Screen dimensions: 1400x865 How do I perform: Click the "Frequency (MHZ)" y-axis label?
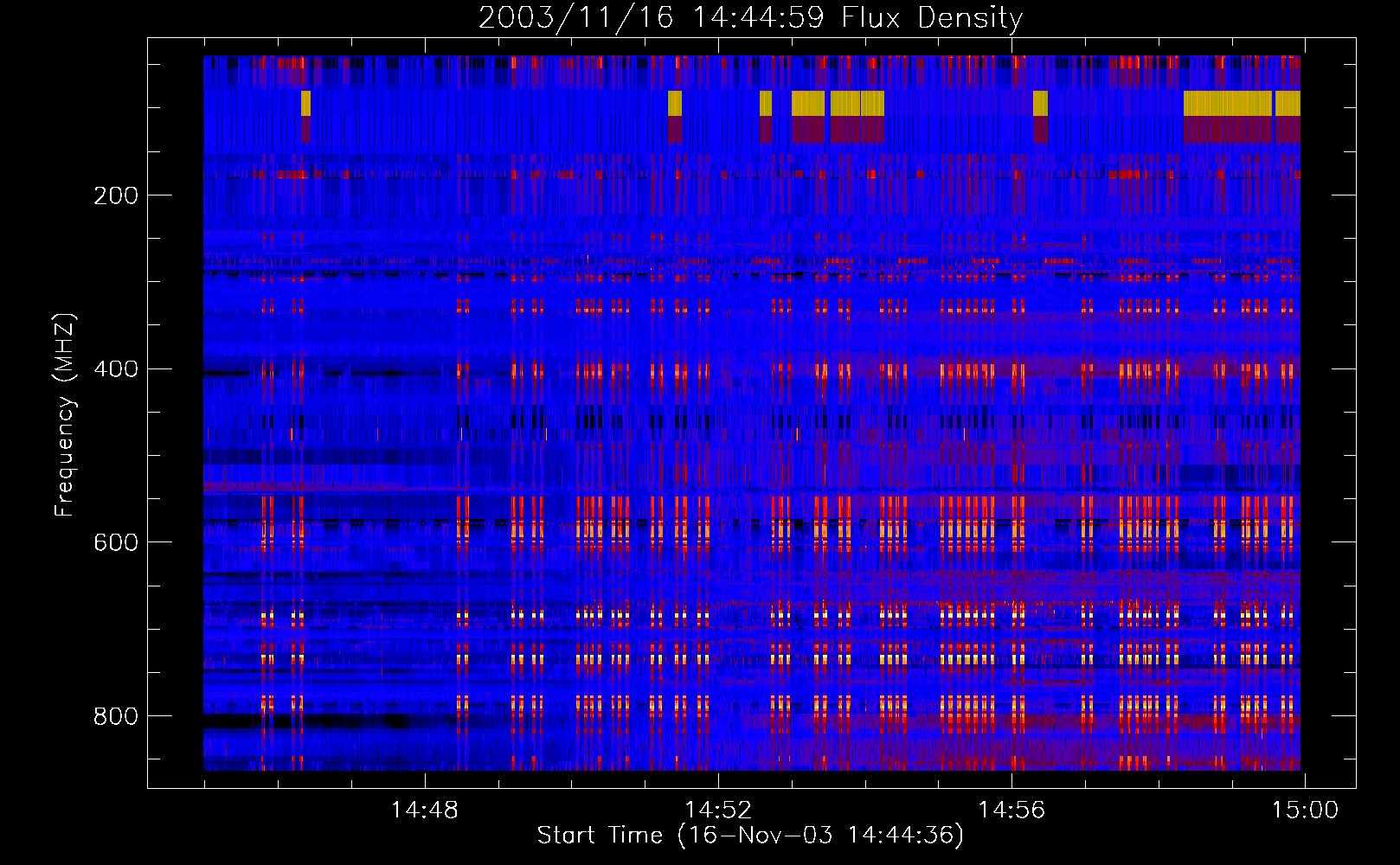point(65,415)
